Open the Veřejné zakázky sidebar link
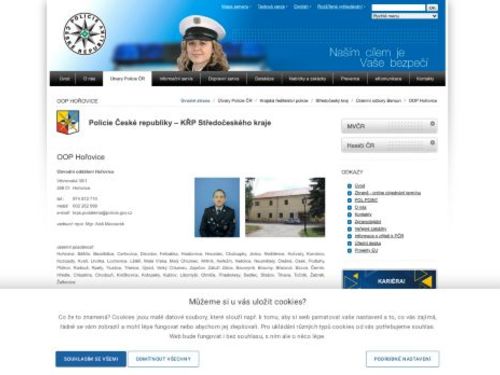This screenshot has height=375, width=500. click(x=370, y=229)
